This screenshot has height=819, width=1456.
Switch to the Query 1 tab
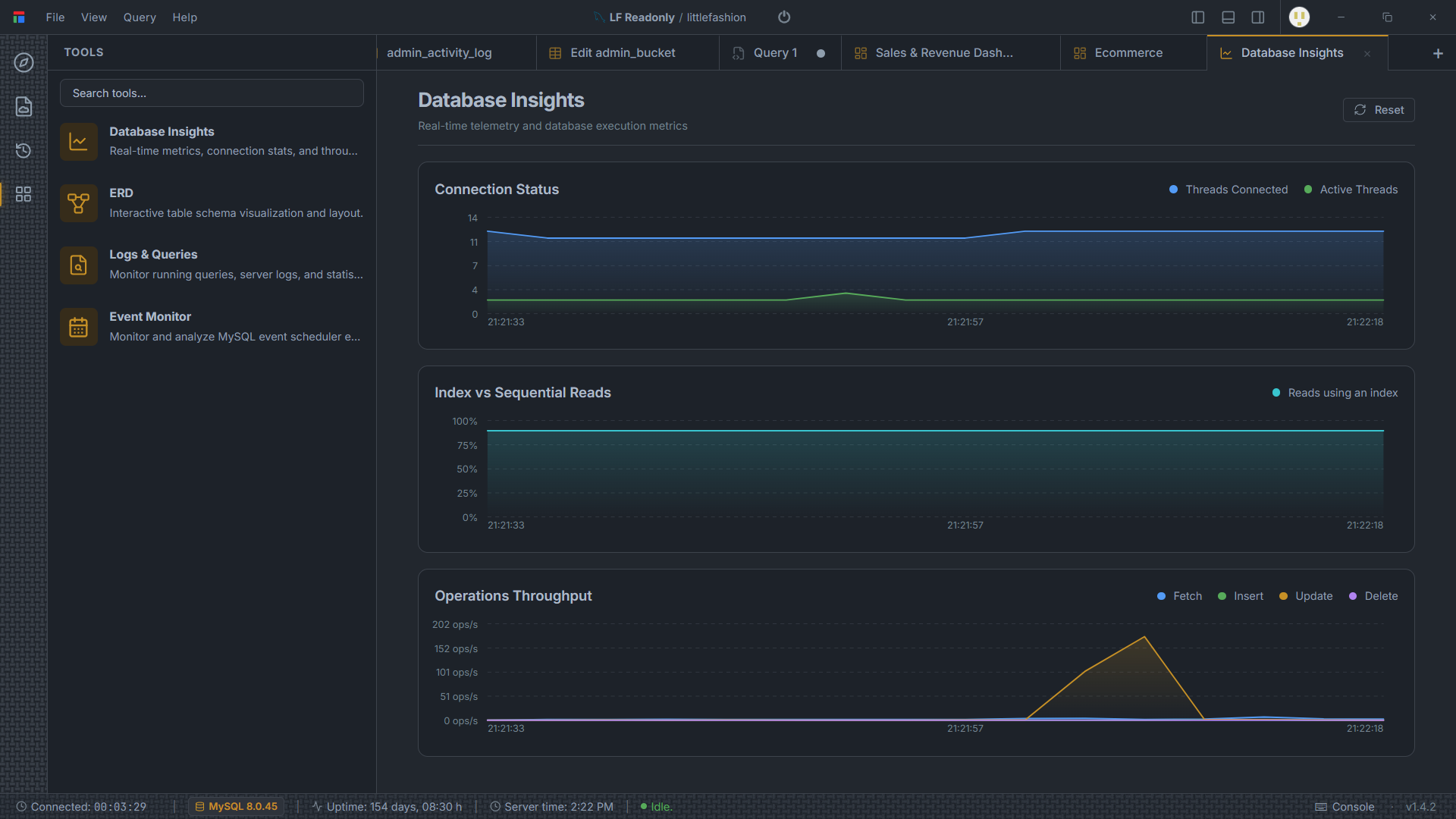pyautogui.click(x=780, y=53)
